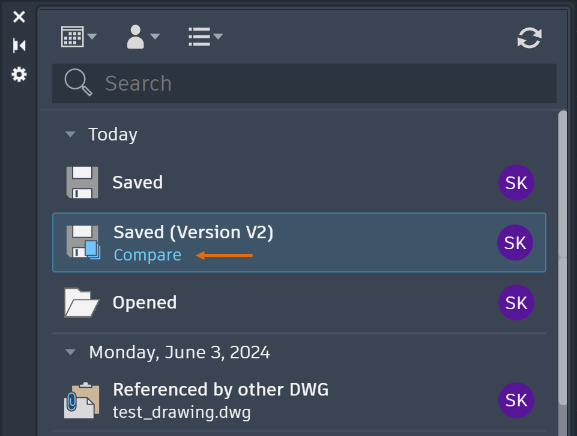The width and height of the screenshot is (577, 436).
Task: Select the Saved activity entry
Action: [x=299, y=182]
